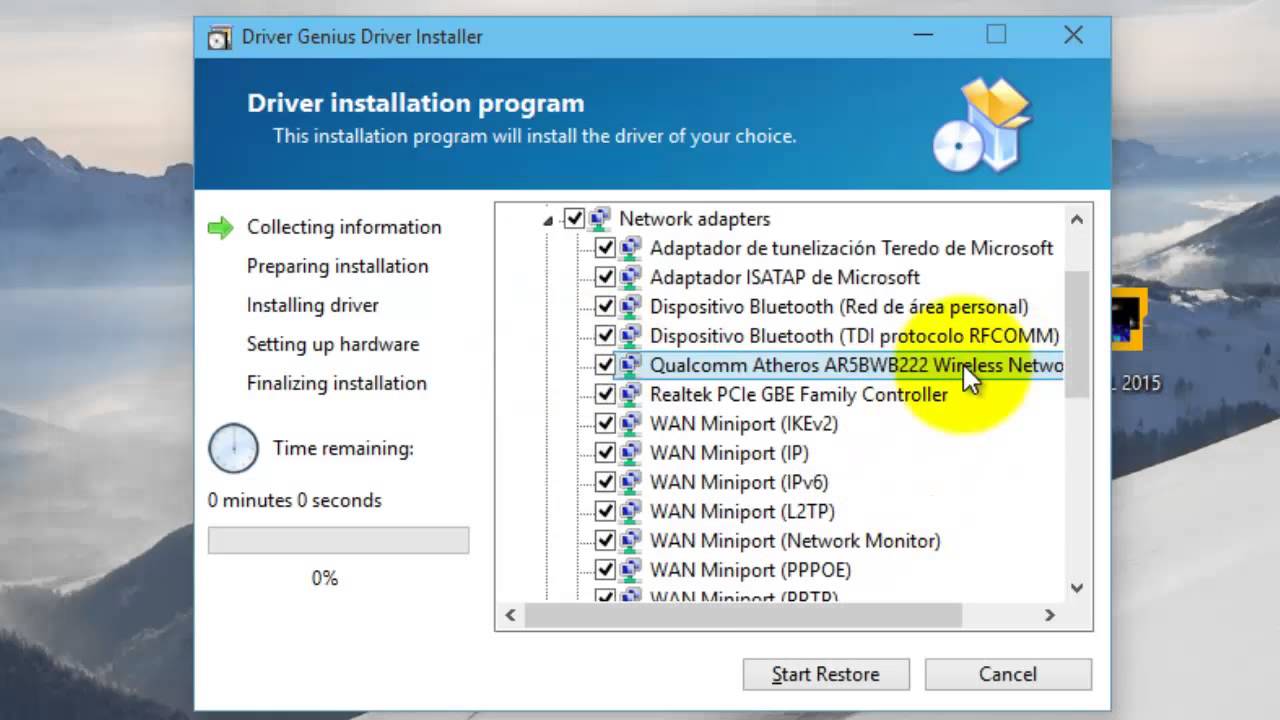Viewport: 1280px width, 720px height.
Task: Click the WAN Miniport (PPPOE) icon
Action: pos(631,570)
